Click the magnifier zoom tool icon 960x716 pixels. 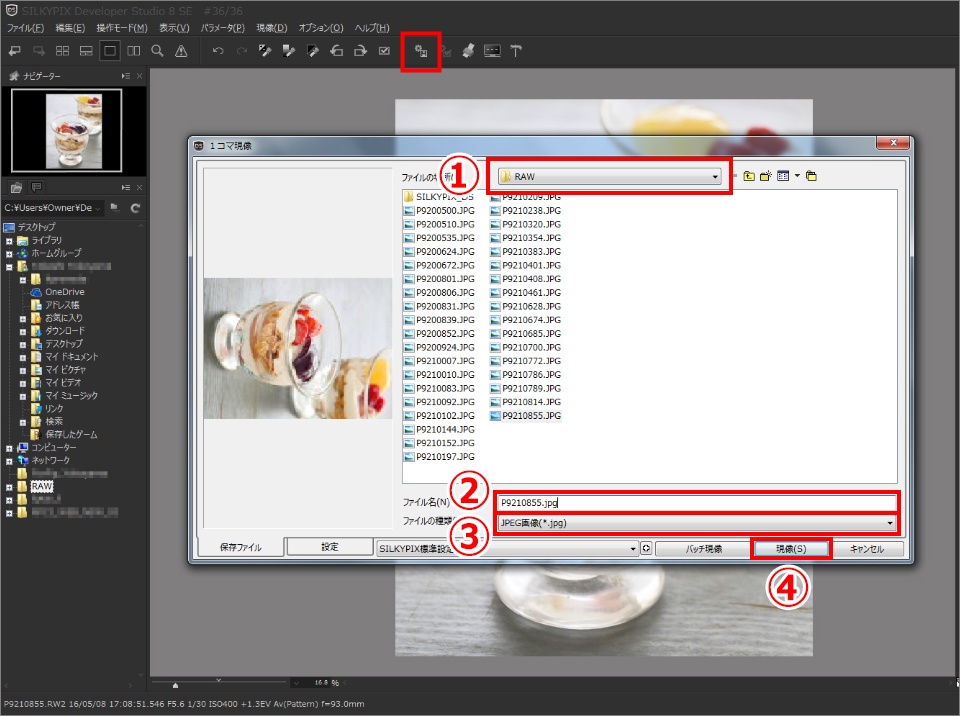pos(158,50)
